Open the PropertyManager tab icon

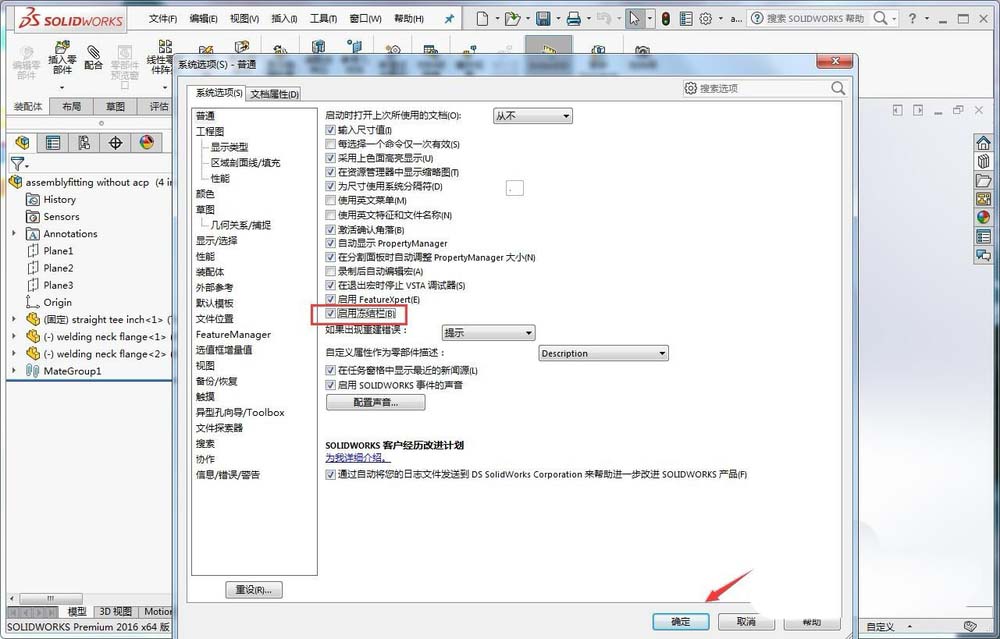click(53, 143)
